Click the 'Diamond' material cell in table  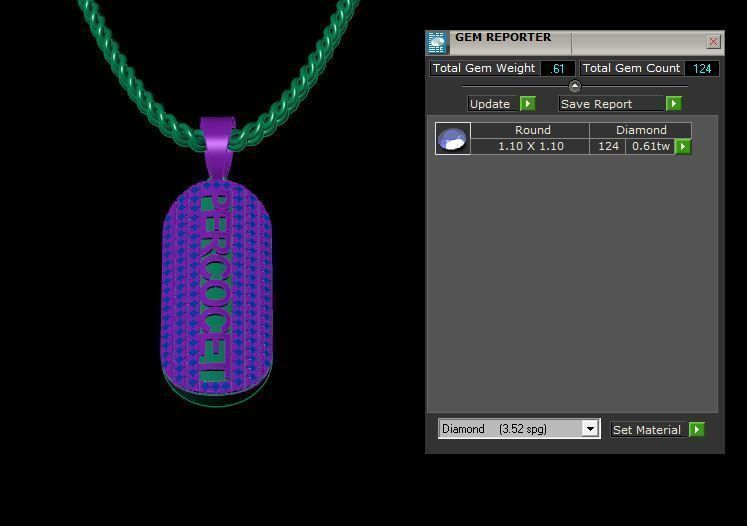coord(641,130)
